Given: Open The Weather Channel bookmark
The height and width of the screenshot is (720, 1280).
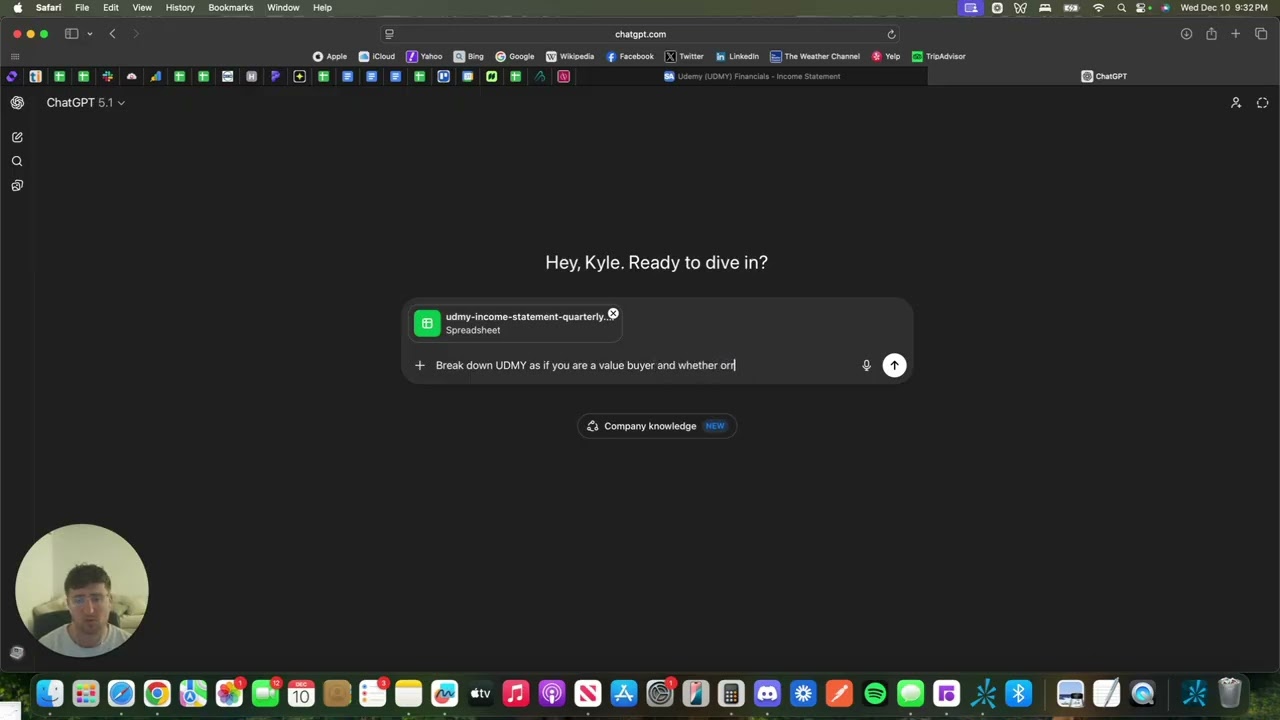Looking at the screenshot, I should point(814,56).
